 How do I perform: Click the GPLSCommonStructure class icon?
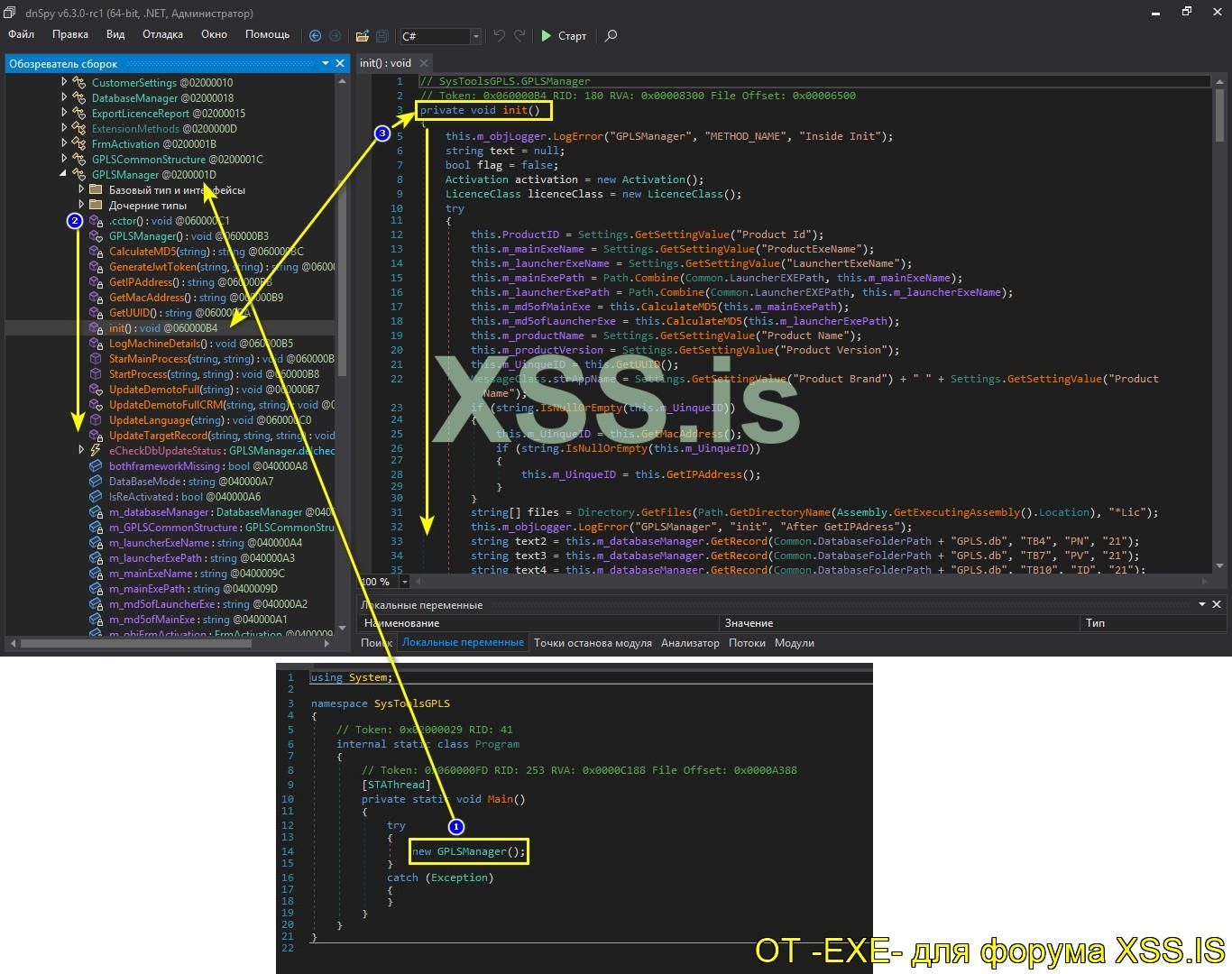click(79, 160)
